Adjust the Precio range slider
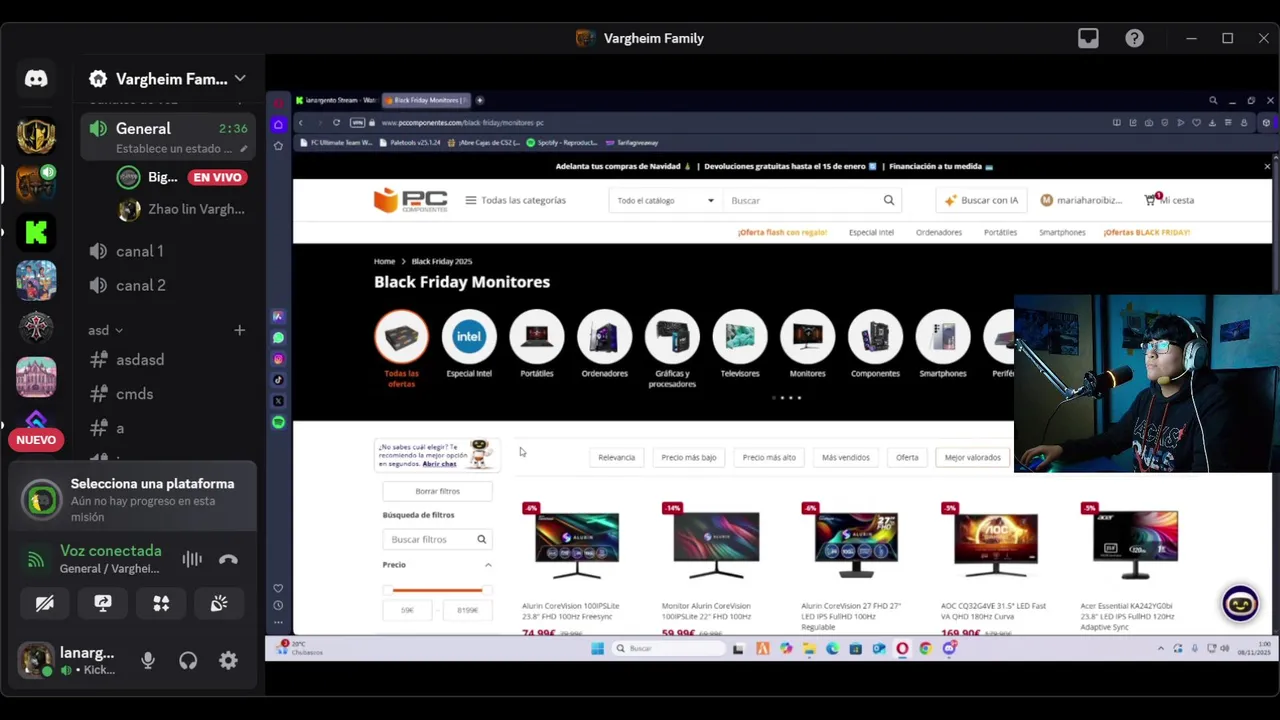The image size is (1280, 720). click(437, 590)
